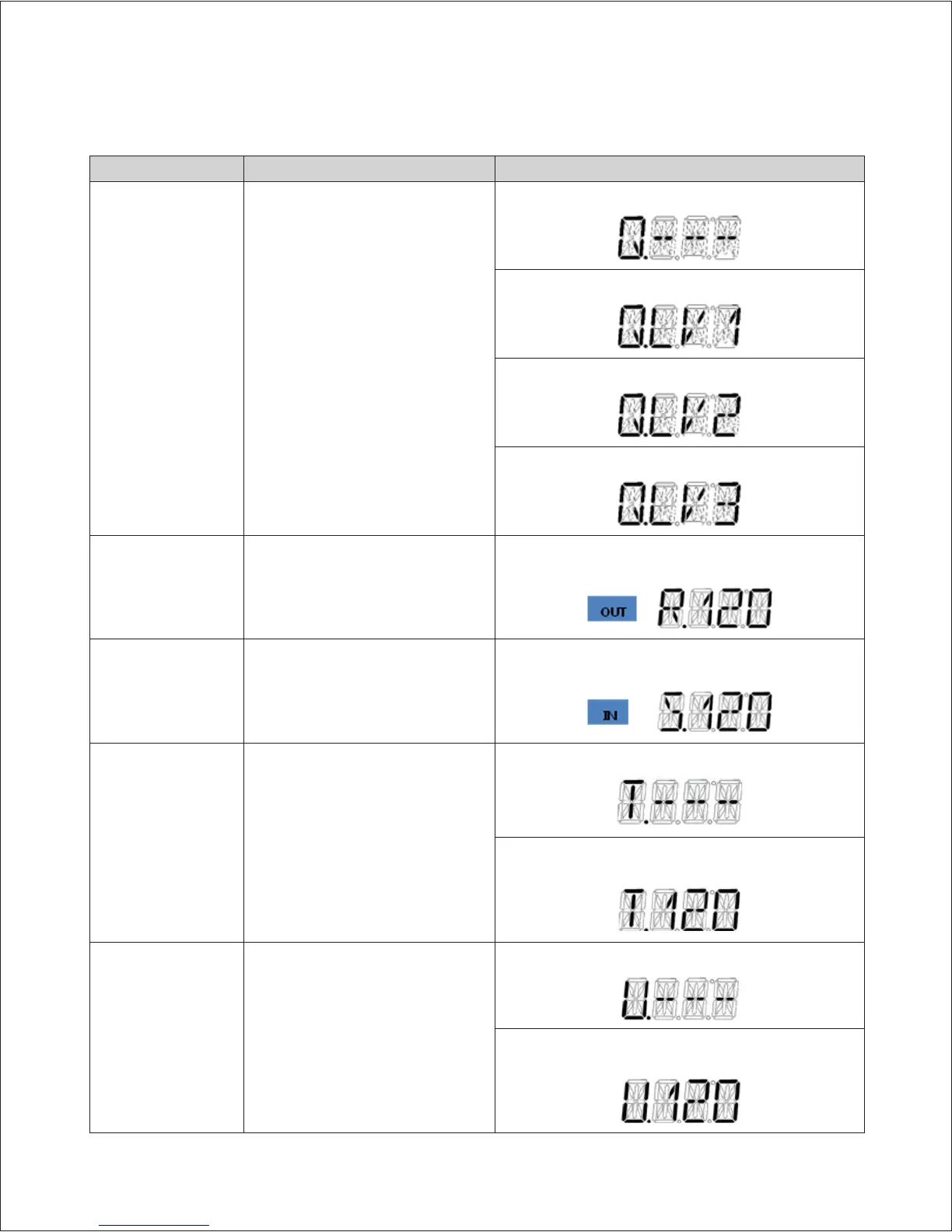Click the blue IN indicator badge
This screenshot has height=1232, width=952.
pyautogui.click(x=607, y=712)
